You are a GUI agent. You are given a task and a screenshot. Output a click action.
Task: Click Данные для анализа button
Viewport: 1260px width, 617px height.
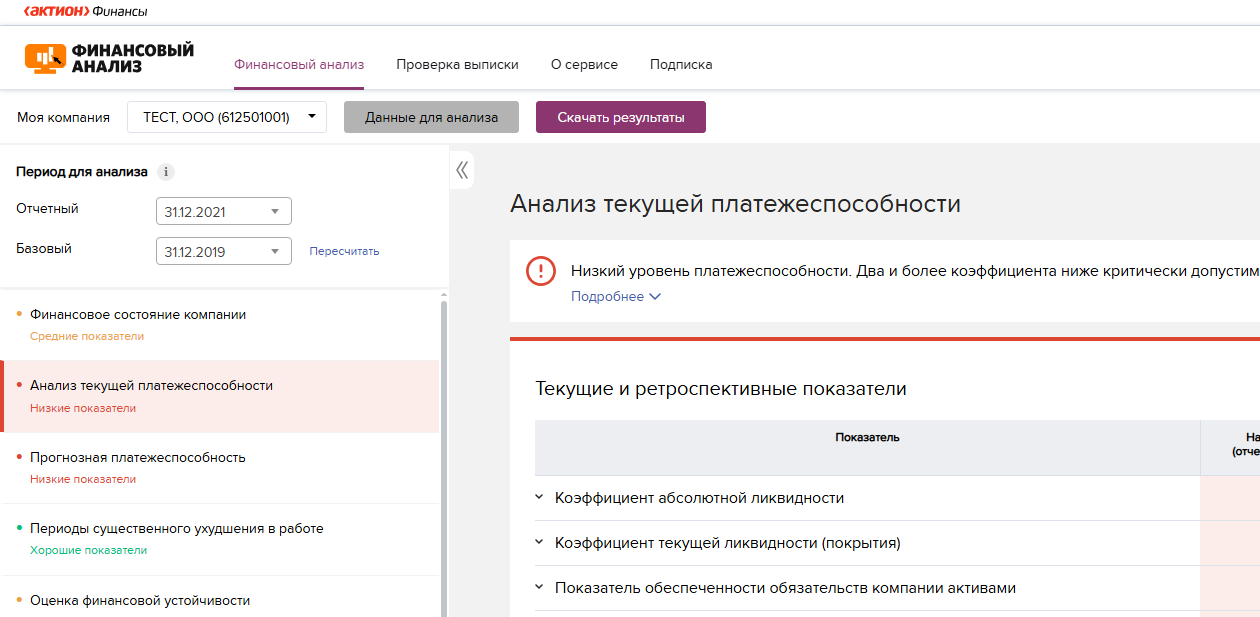[x=431, y=117]
